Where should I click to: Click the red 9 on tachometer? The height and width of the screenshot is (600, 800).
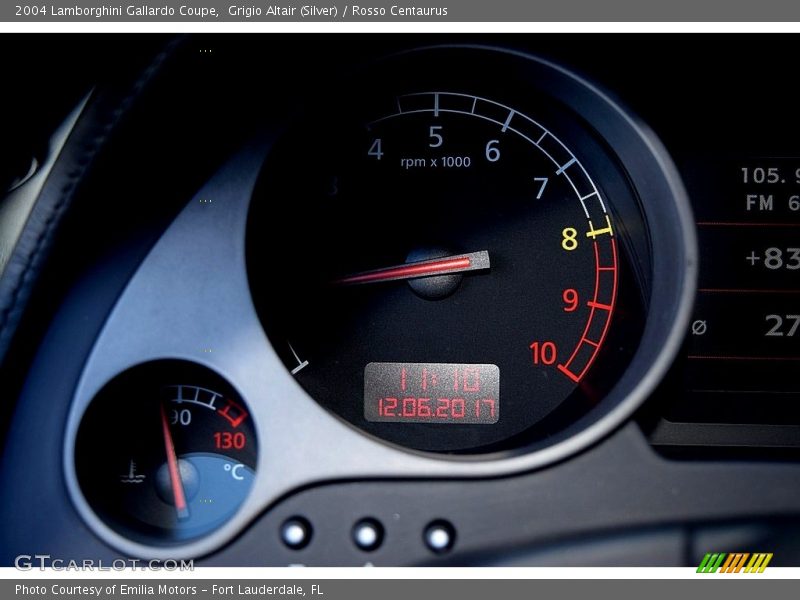click(571, 301)
